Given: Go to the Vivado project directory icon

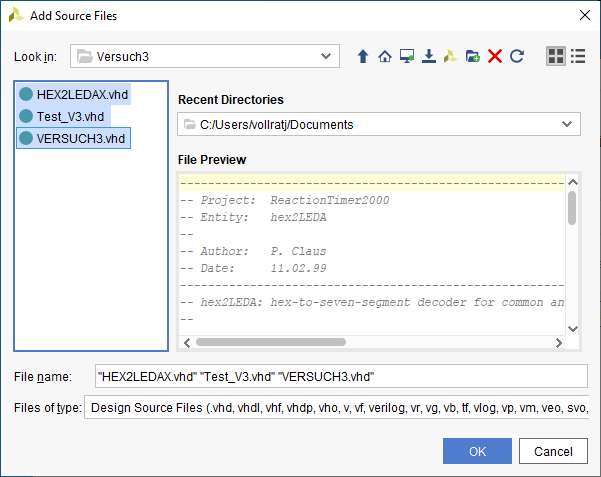Looking at the screenshot, I should click(x=450, y=57).
